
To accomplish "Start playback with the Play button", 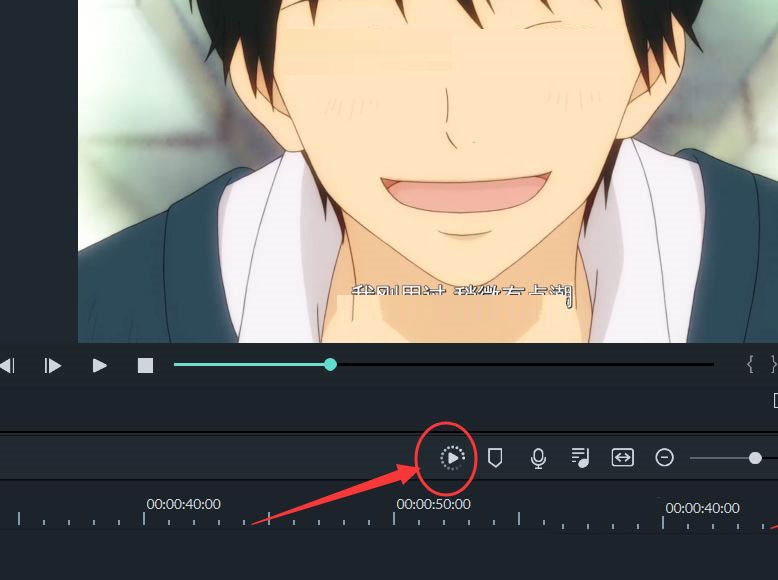I will pos(100,366).
